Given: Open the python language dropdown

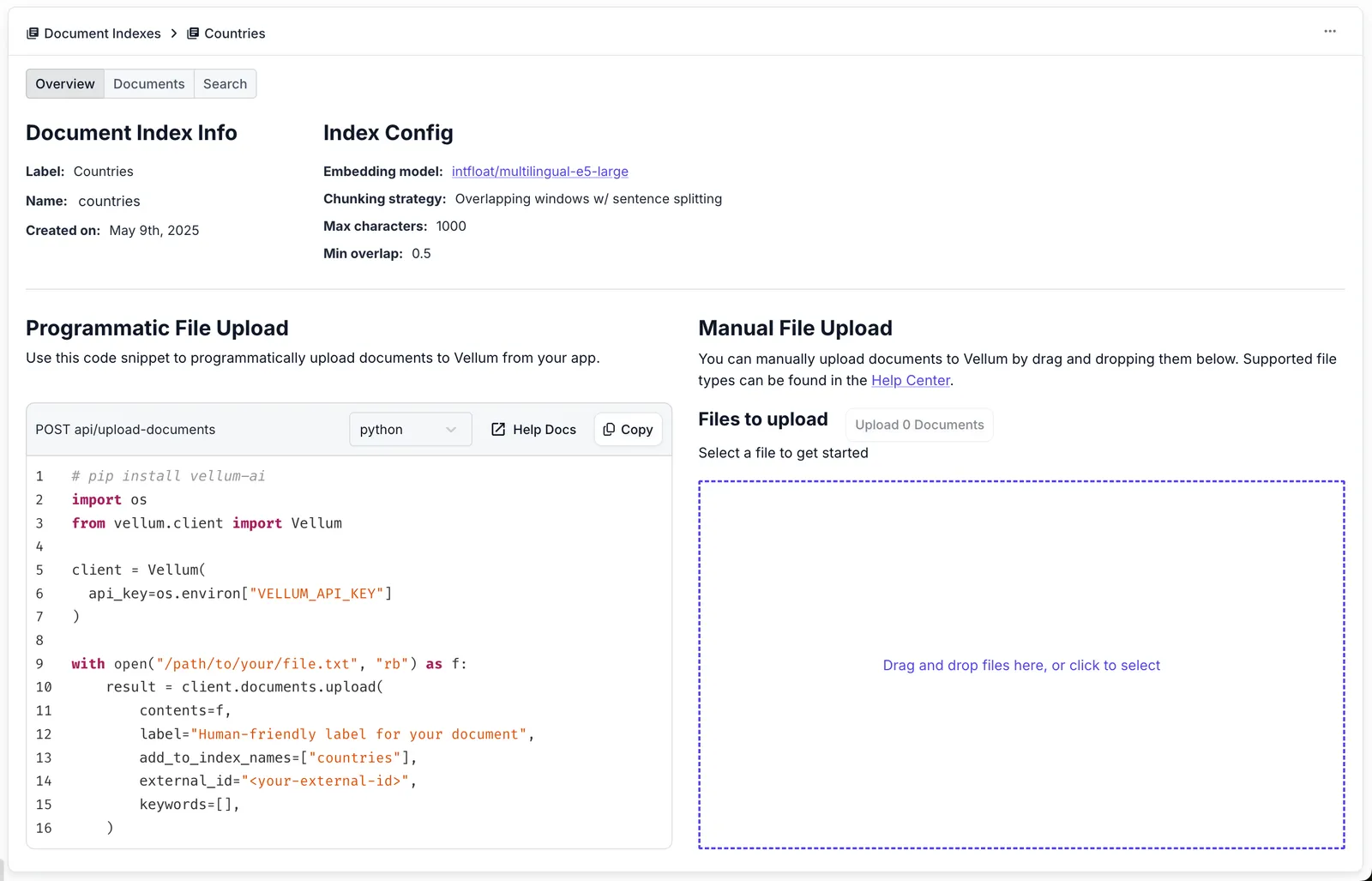Looking at the screenshot, I should coord(410,429).
